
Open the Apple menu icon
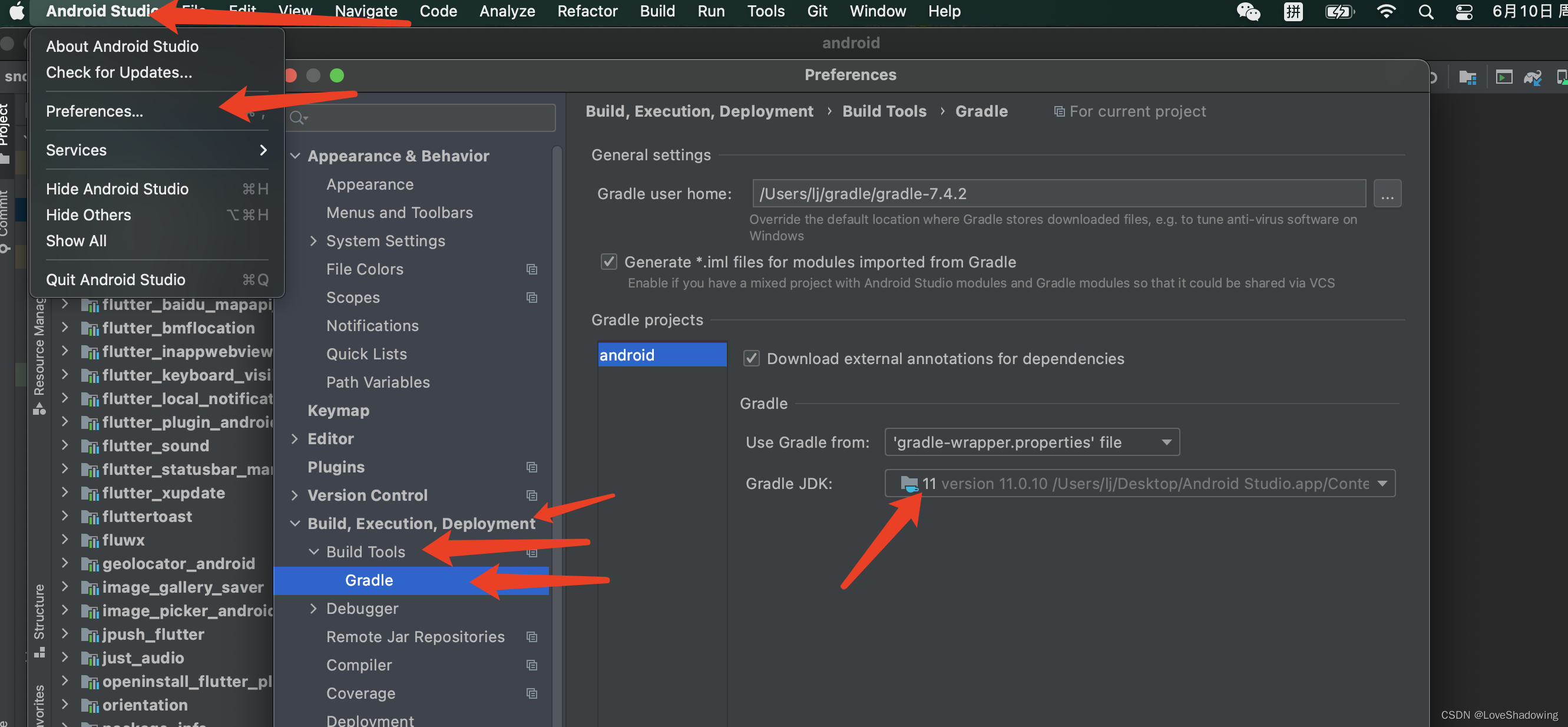pyautogui.click(x=16, y=11)
